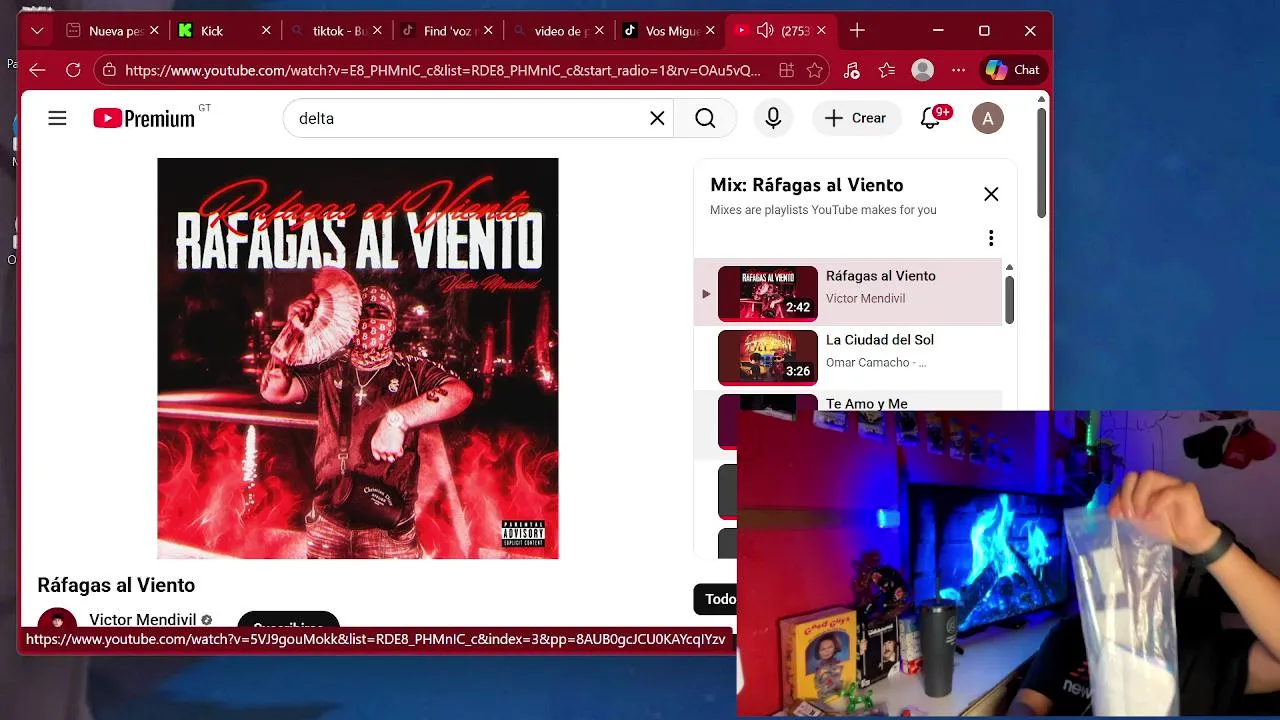Click Mix: Ráfagas al Viento heading

(807, 185)
